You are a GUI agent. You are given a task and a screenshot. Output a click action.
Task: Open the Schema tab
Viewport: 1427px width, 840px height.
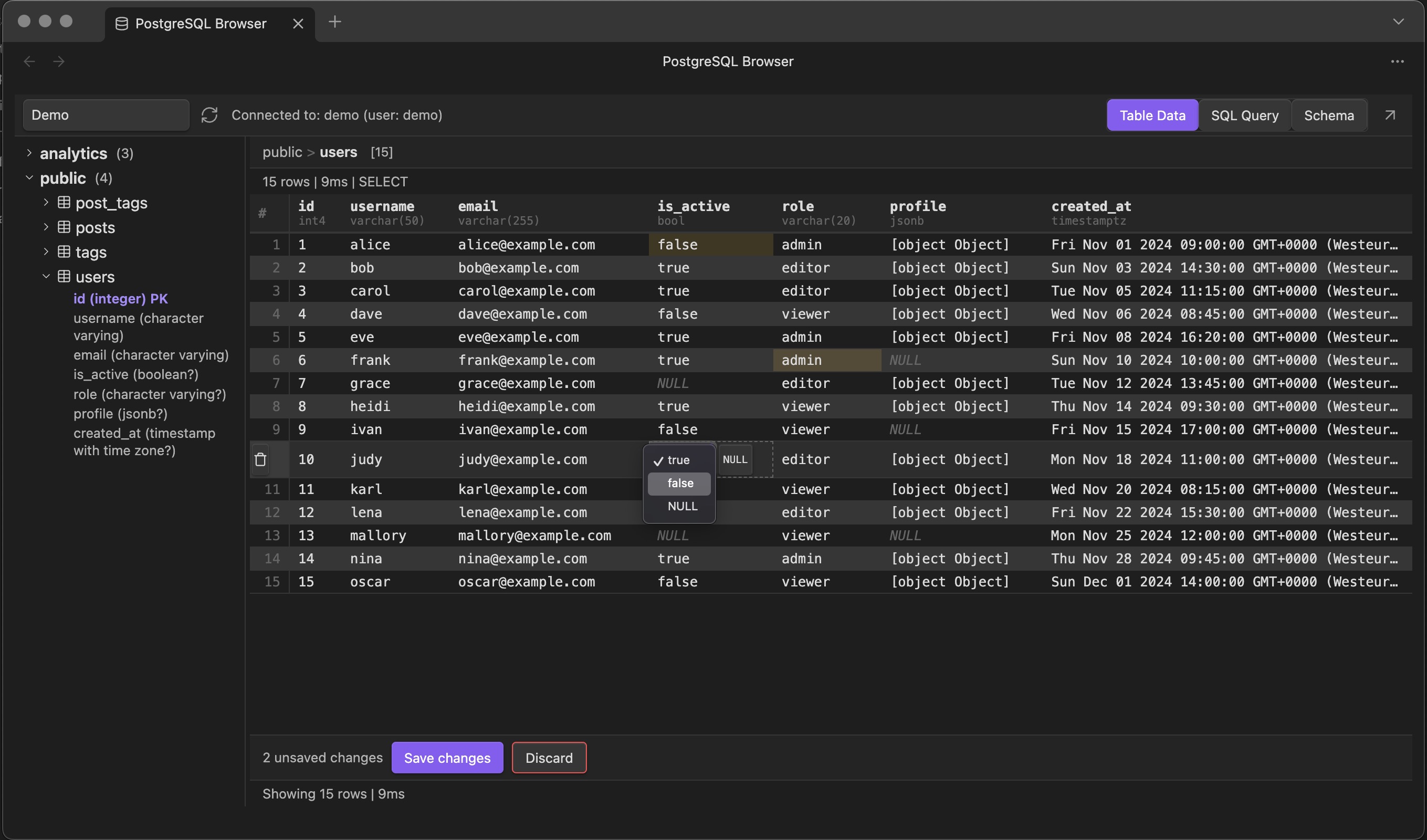[1328, 115]
